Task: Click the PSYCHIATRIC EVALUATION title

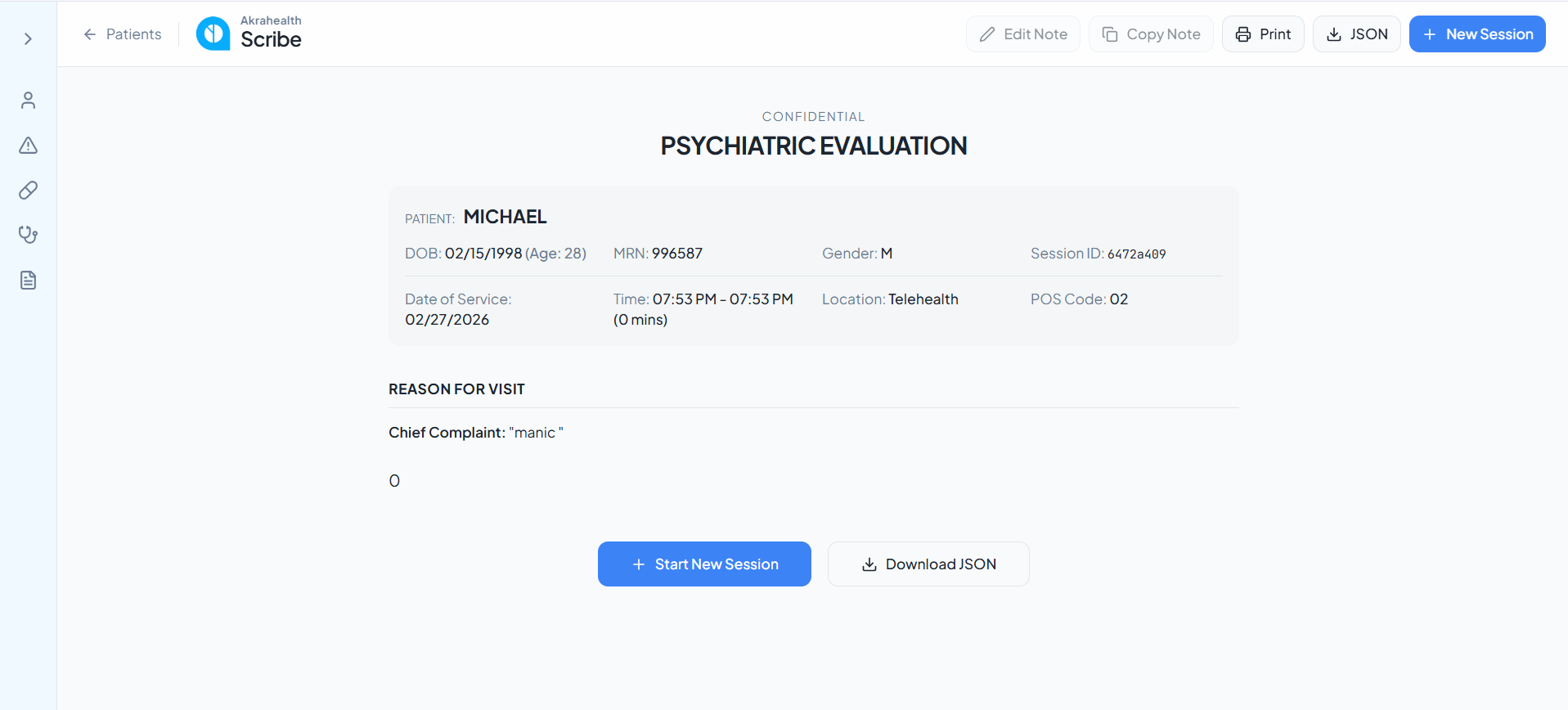Action: pyautogui.click(x=814, y=146)
